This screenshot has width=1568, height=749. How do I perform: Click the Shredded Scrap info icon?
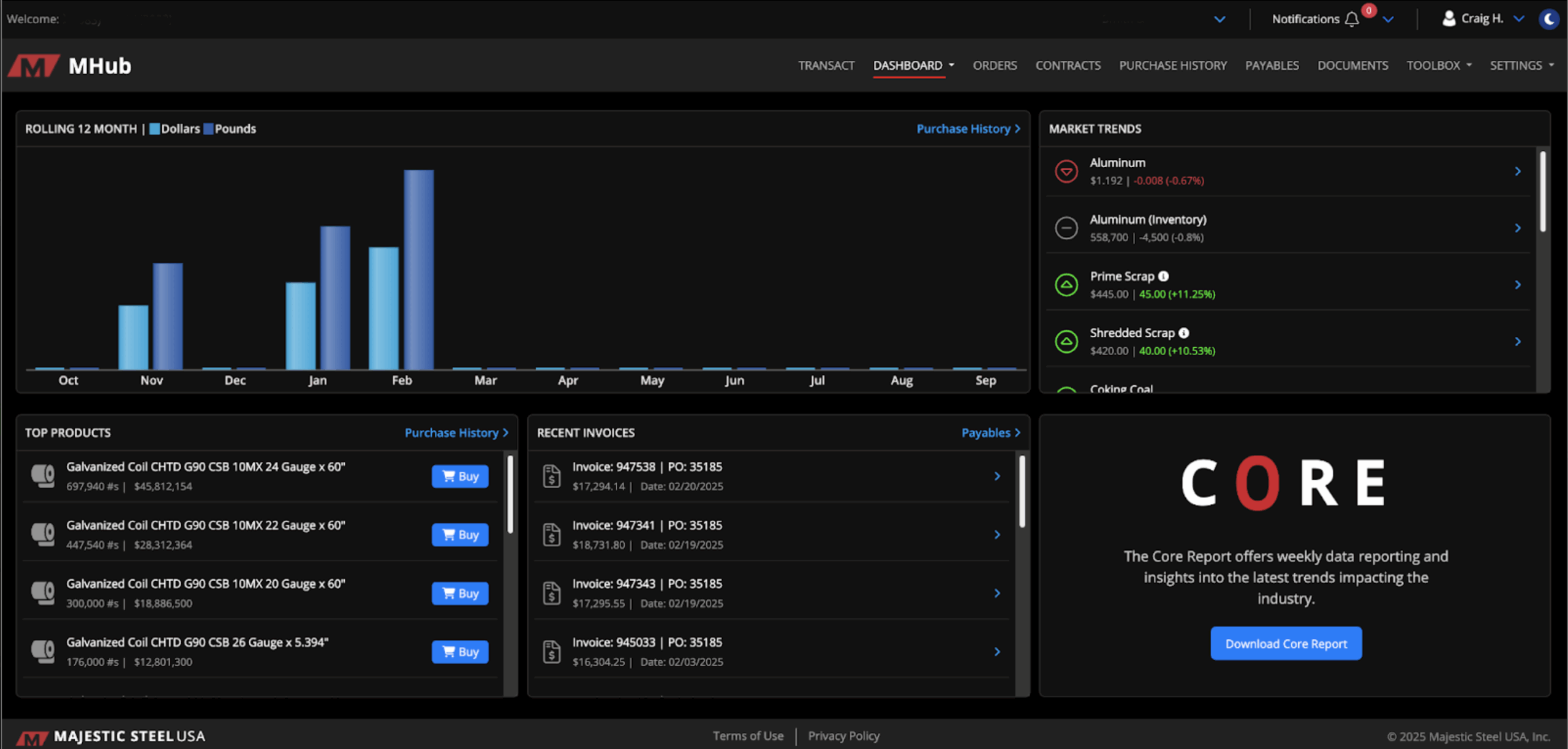[1184, 333]
